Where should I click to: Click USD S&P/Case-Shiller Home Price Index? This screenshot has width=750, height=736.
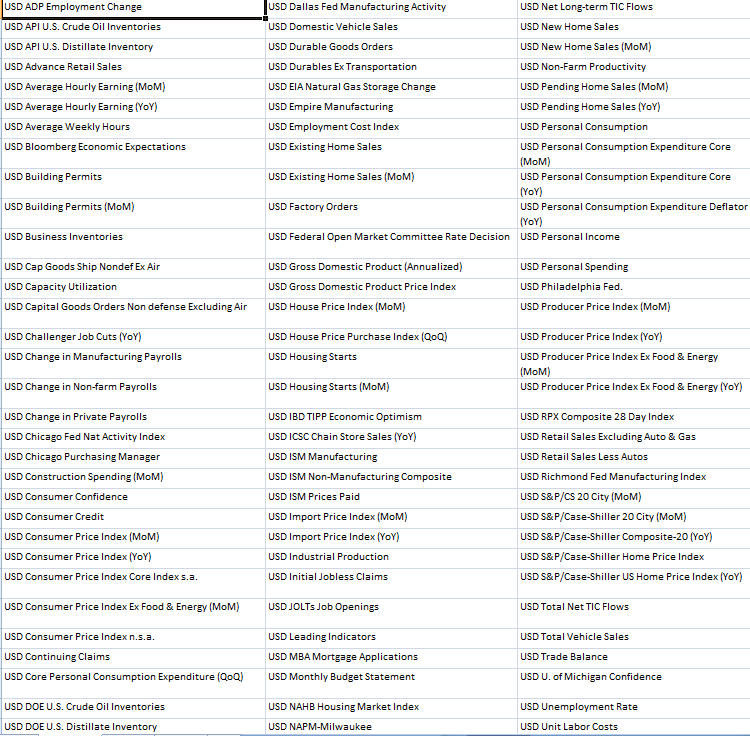(x=634, y=559)
